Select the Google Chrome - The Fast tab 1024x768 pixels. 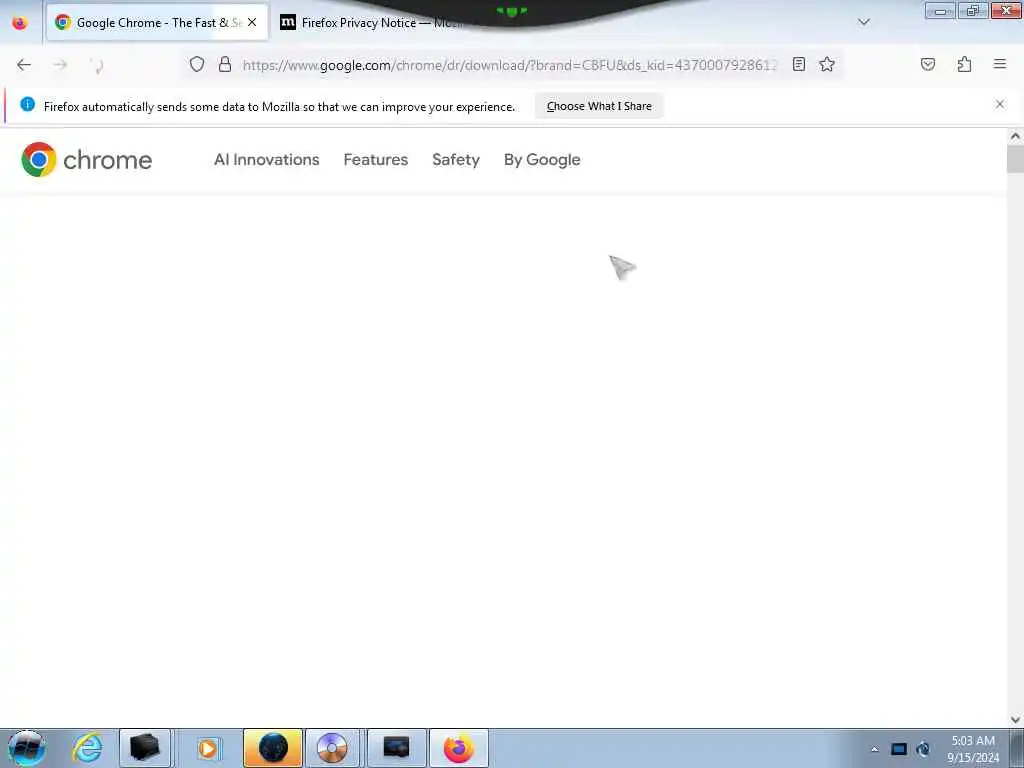(157, 22)
